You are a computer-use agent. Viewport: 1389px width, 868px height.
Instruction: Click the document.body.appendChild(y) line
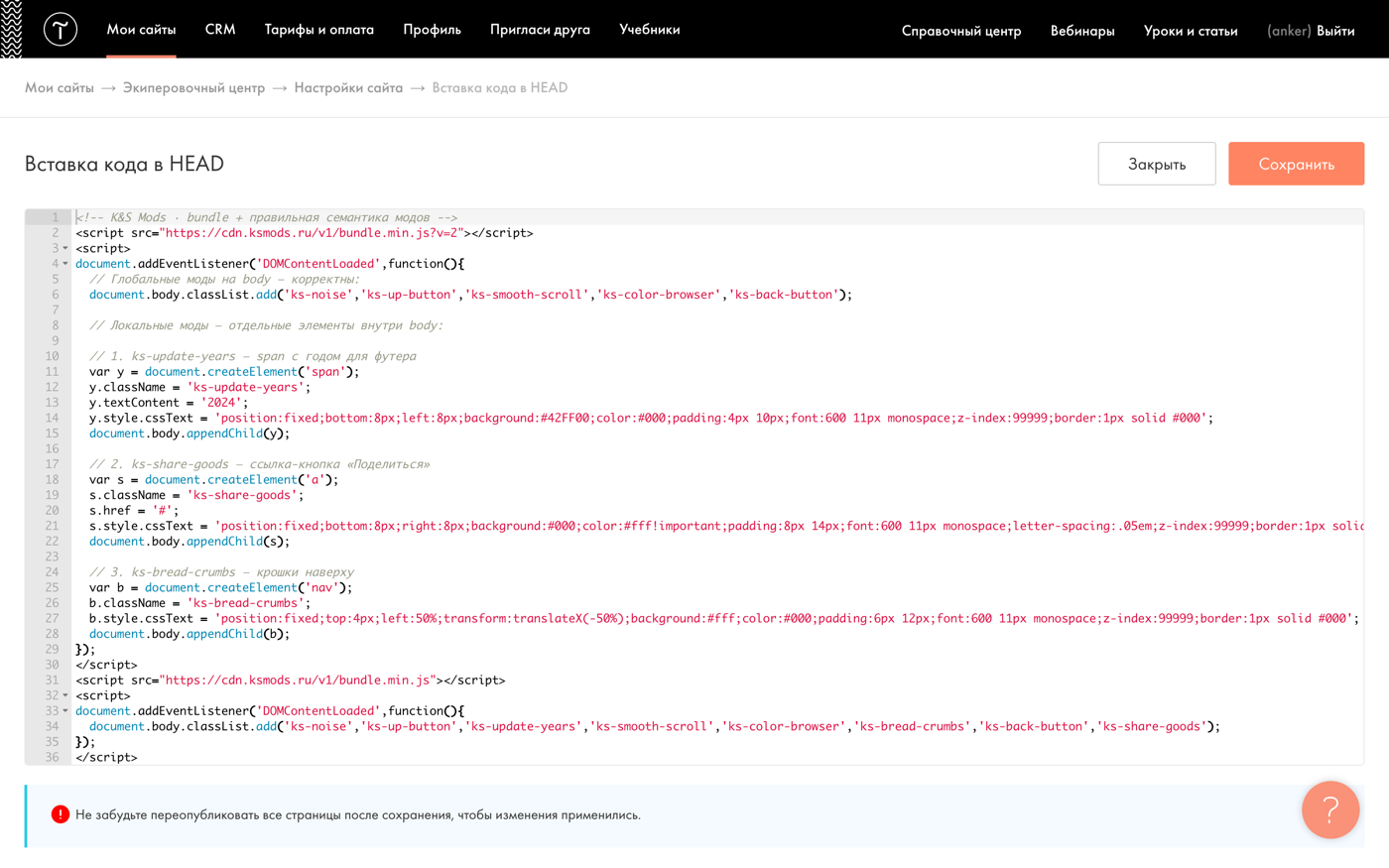coord(189,434)
